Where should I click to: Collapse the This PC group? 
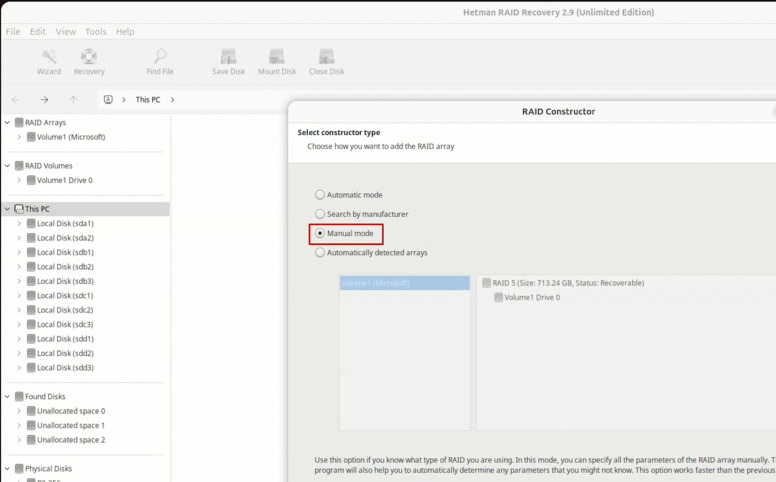click(7, 209)
